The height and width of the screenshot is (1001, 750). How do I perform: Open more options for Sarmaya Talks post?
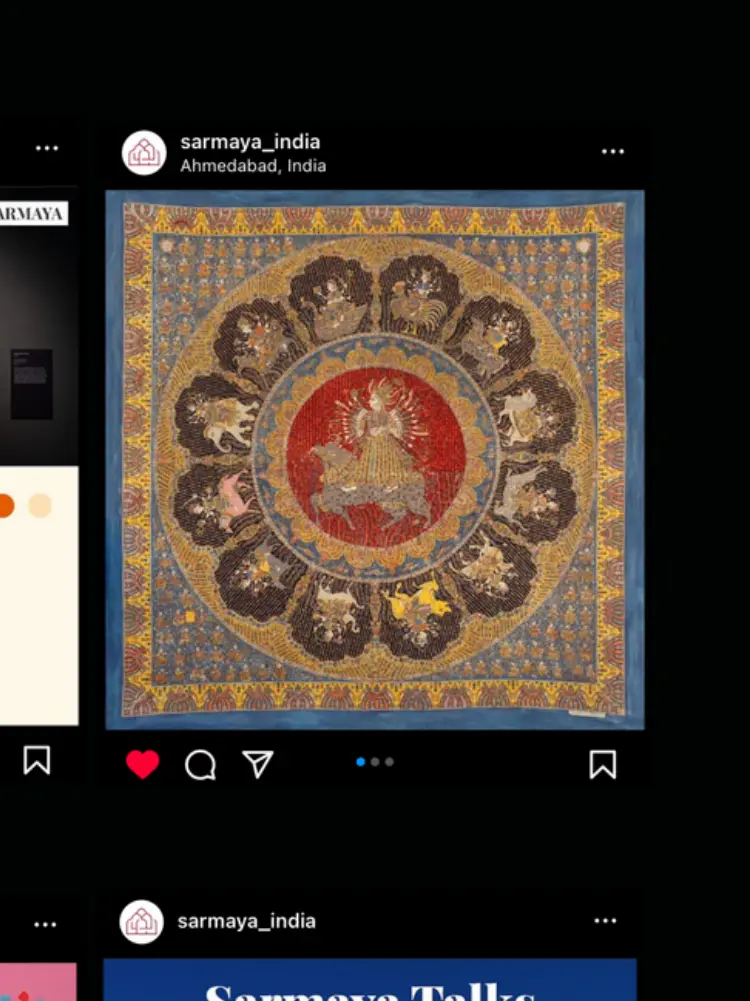605,921
